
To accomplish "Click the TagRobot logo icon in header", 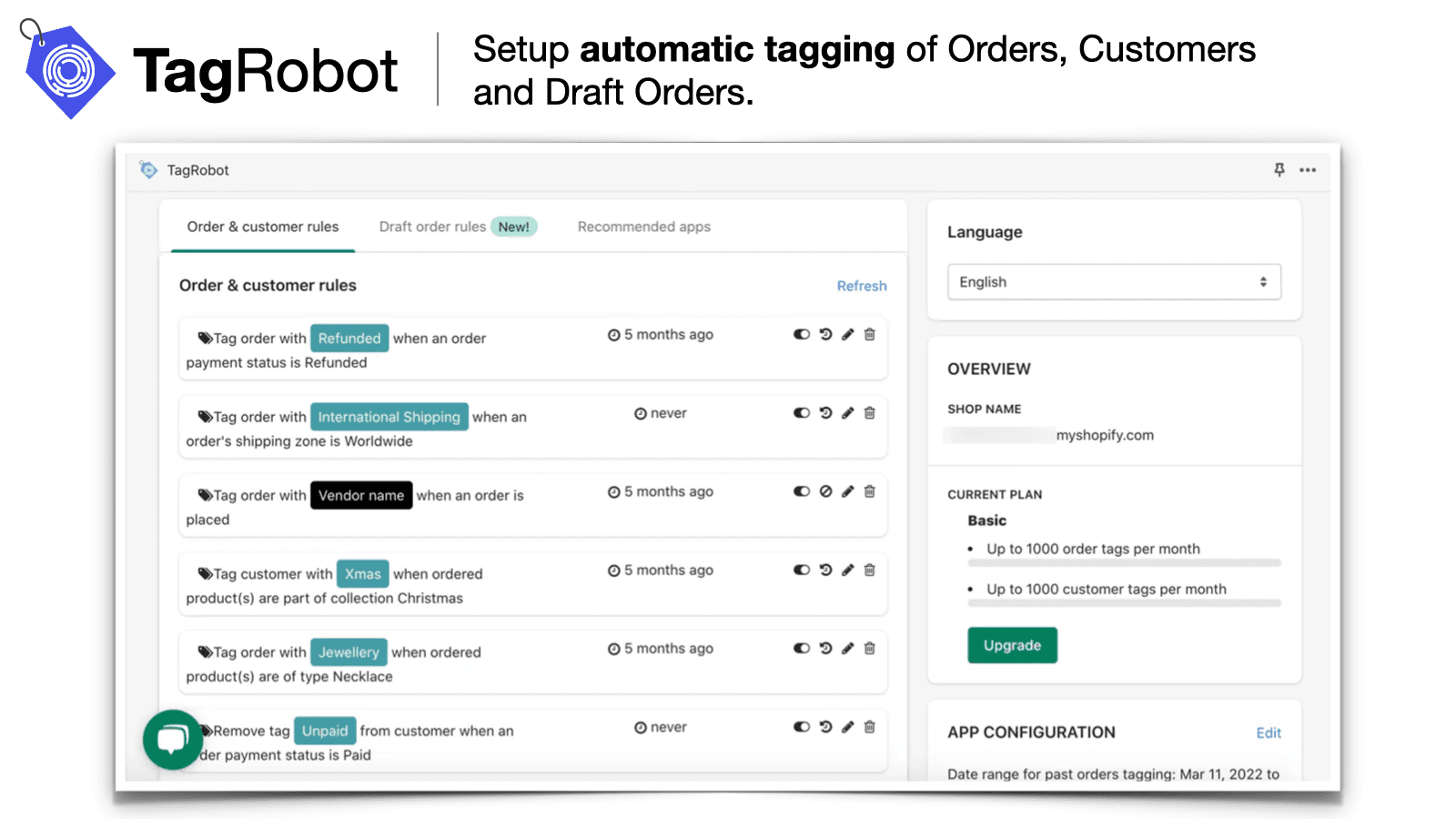I will pos(147,169).
